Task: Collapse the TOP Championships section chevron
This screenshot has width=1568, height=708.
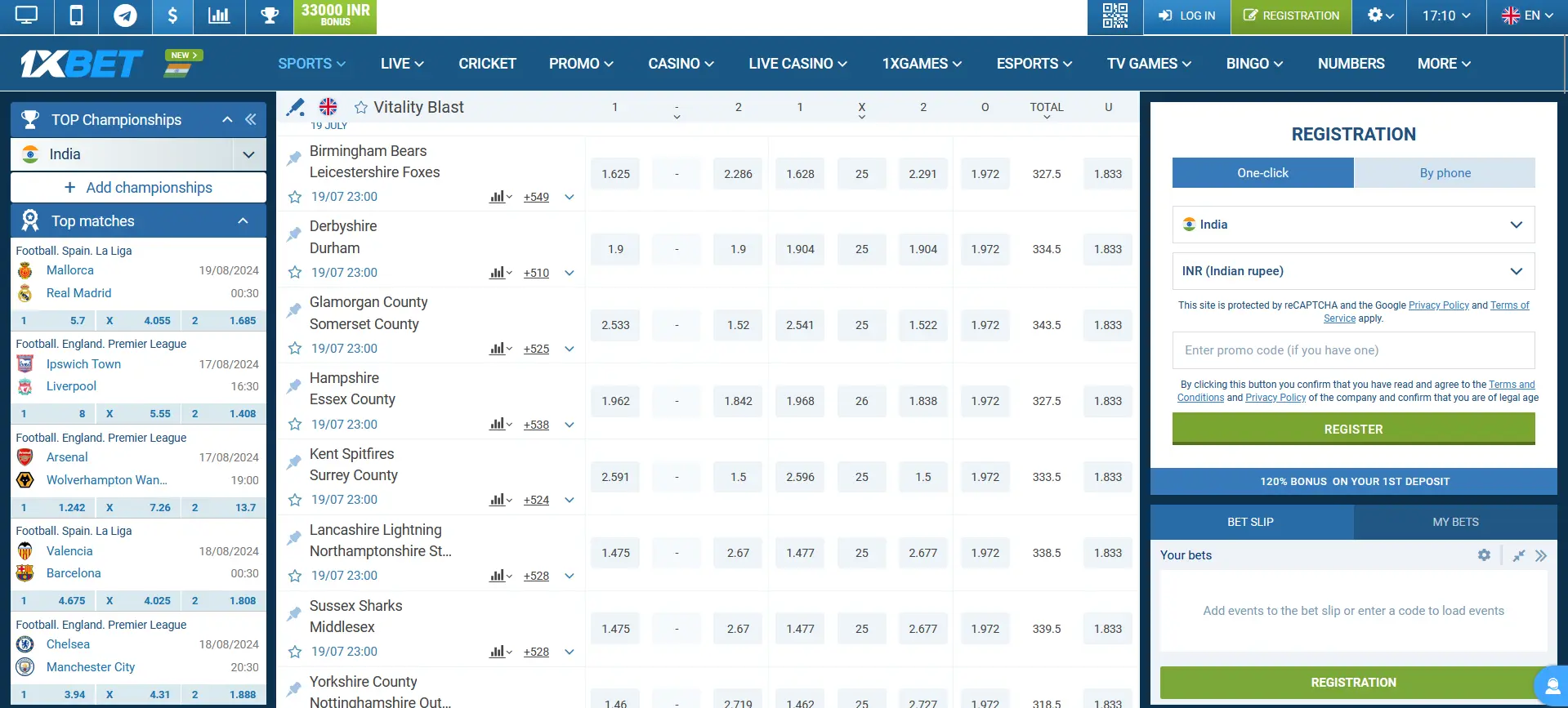Action: 227,119
